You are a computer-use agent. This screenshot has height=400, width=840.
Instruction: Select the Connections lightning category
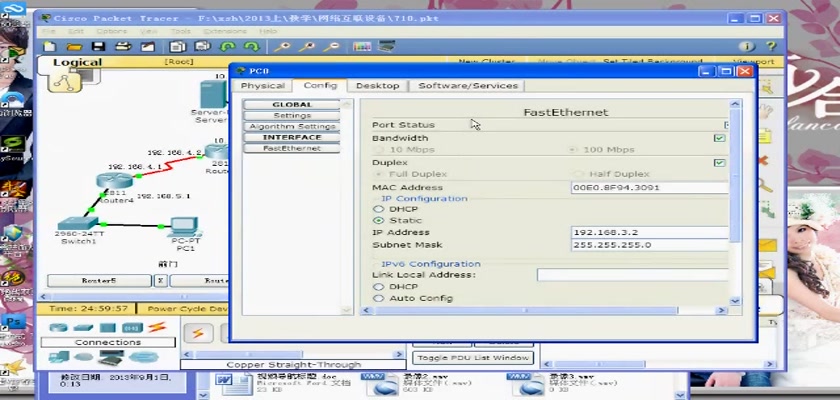(157, 327)
